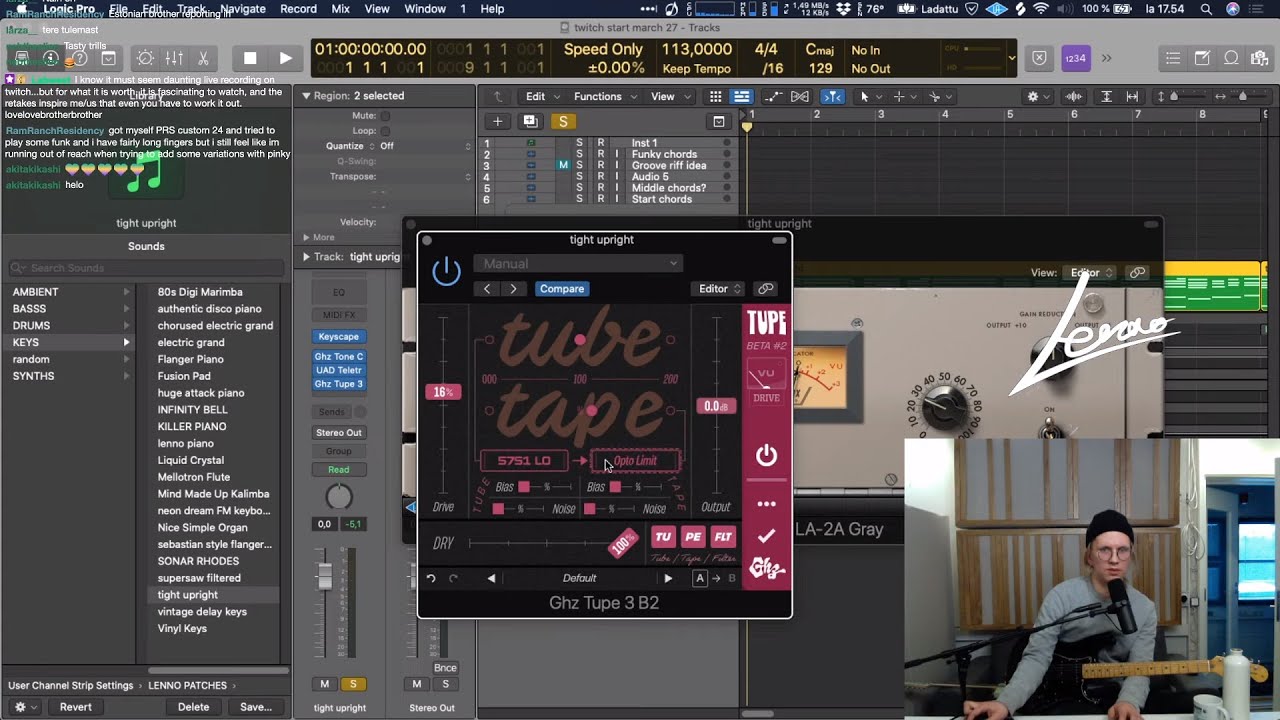This screenshot has height=720, width=1280.
Task: Click the VU Drive meter button
Action: point(766,384)
